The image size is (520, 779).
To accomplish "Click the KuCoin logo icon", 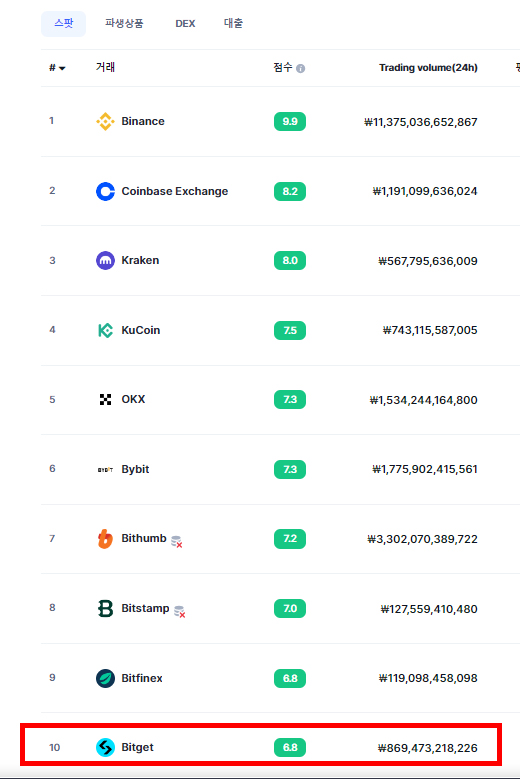I will click(105, 330).
